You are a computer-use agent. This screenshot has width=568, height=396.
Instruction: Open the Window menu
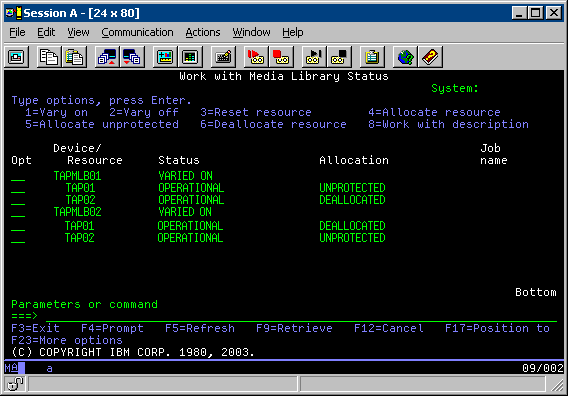click(251, 32)
